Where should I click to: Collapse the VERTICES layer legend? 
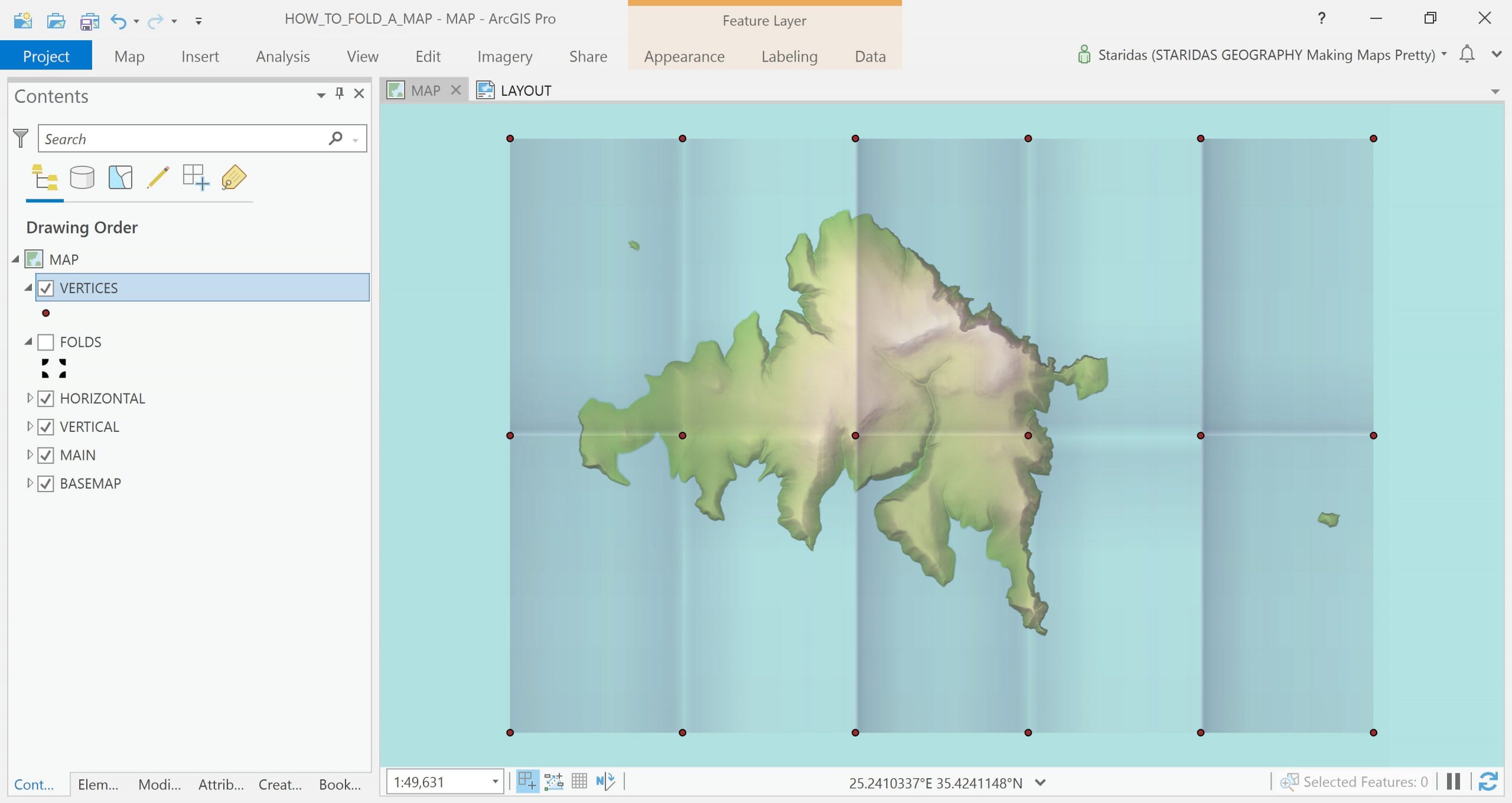tap(28, 288)
